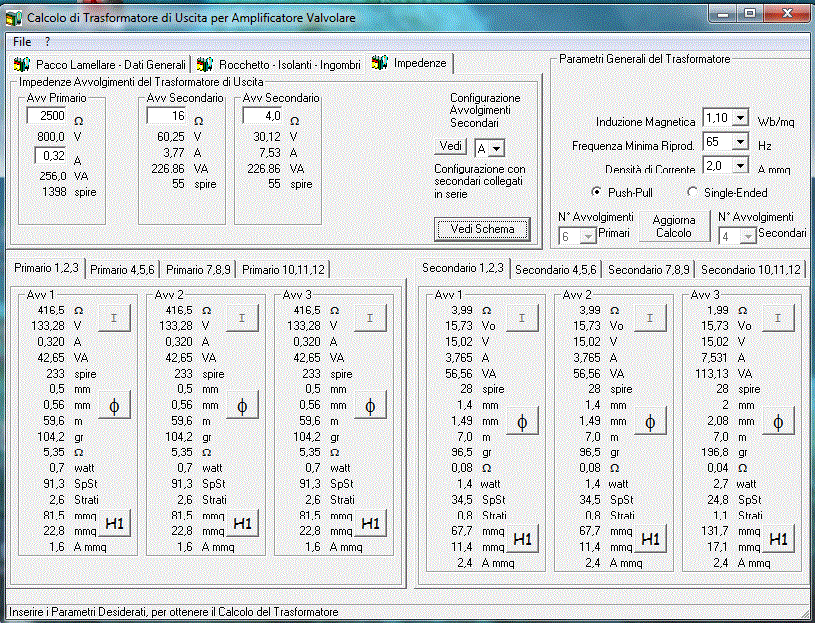The height and width of the screenshot is (623, 815).
Task: Click the primary impedance 2500 ohm field
Action: (x=46, y=117)
